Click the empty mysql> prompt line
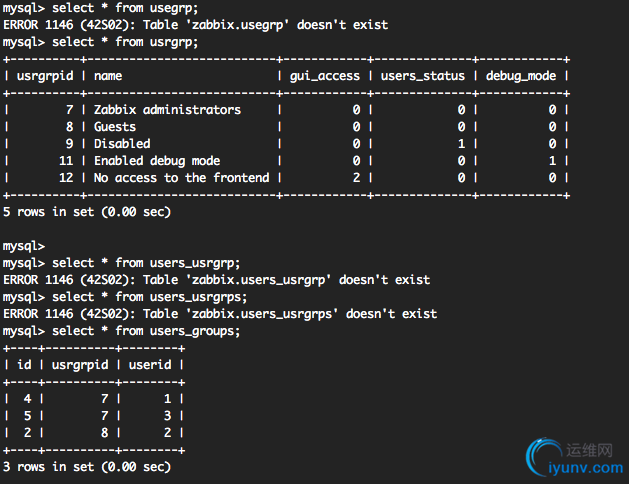629x484 pixels. click(24, 246)
